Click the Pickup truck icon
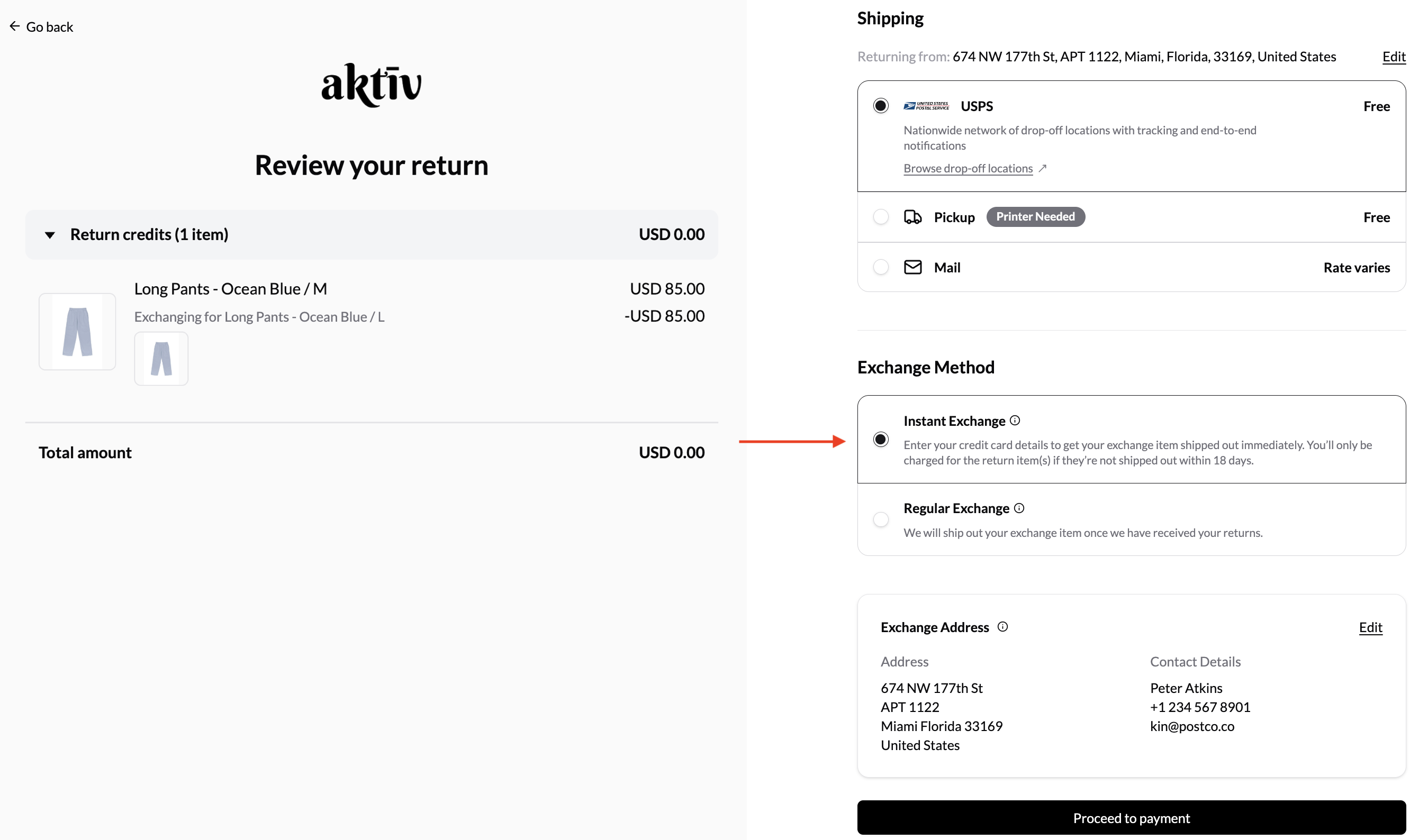1428x840 pixels. 912,217
